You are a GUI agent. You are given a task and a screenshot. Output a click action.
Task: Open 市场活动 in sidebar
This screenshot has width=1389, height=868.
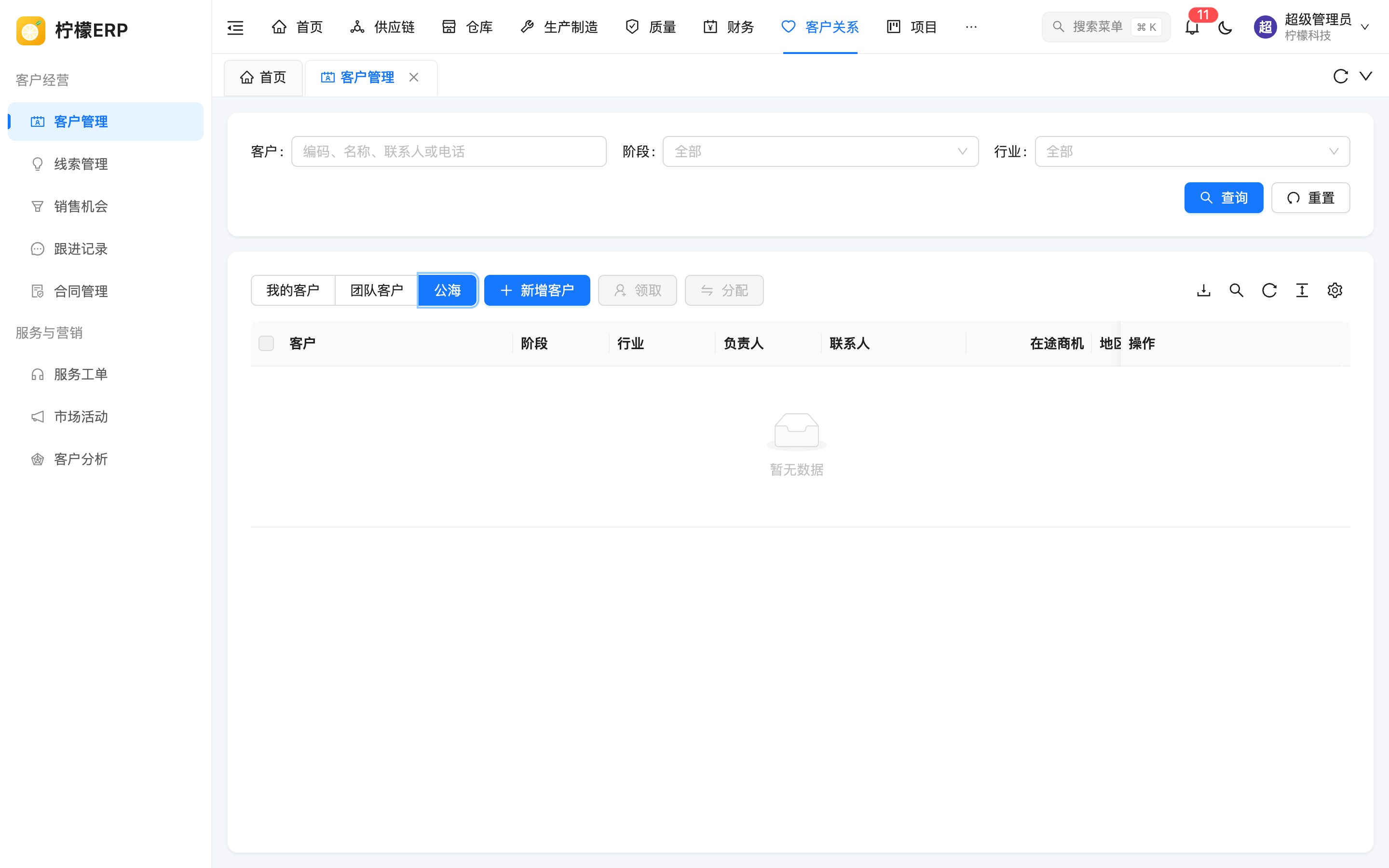click(x=106, y=417)
